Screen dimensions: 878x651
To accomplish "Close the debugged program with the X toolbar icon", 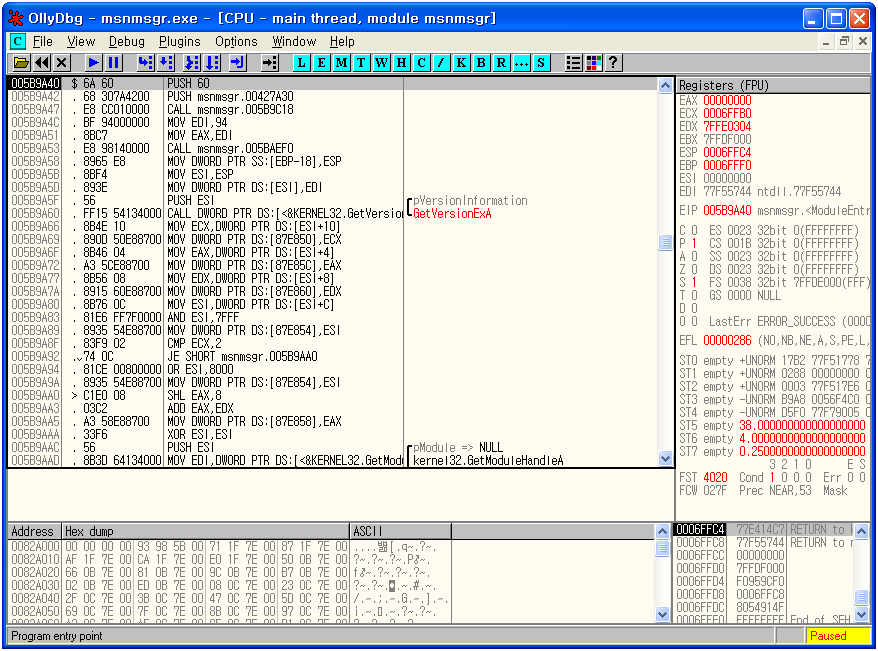I will point(62,63).
